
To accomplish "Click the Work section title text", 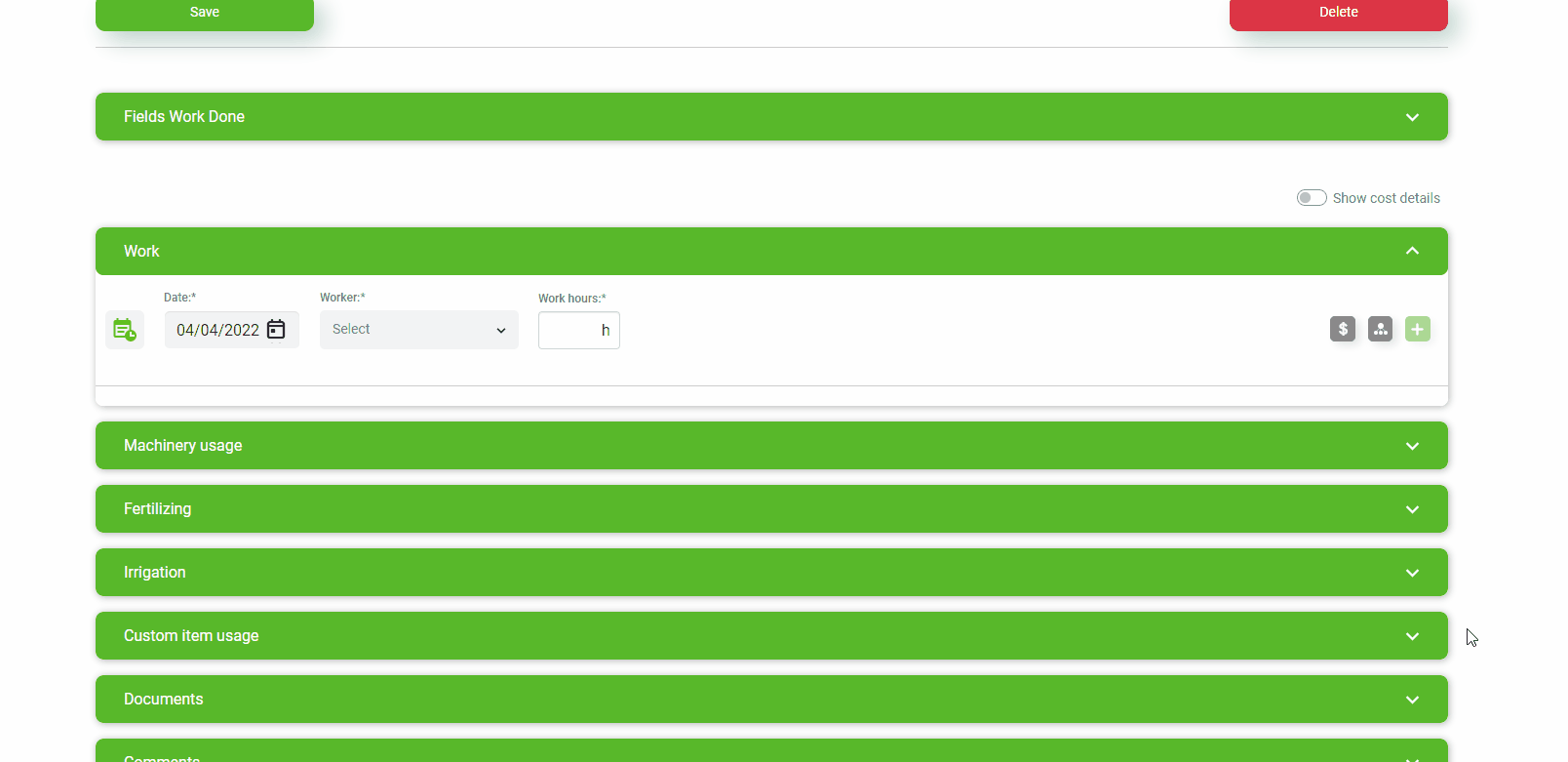I will coord(141,252).
